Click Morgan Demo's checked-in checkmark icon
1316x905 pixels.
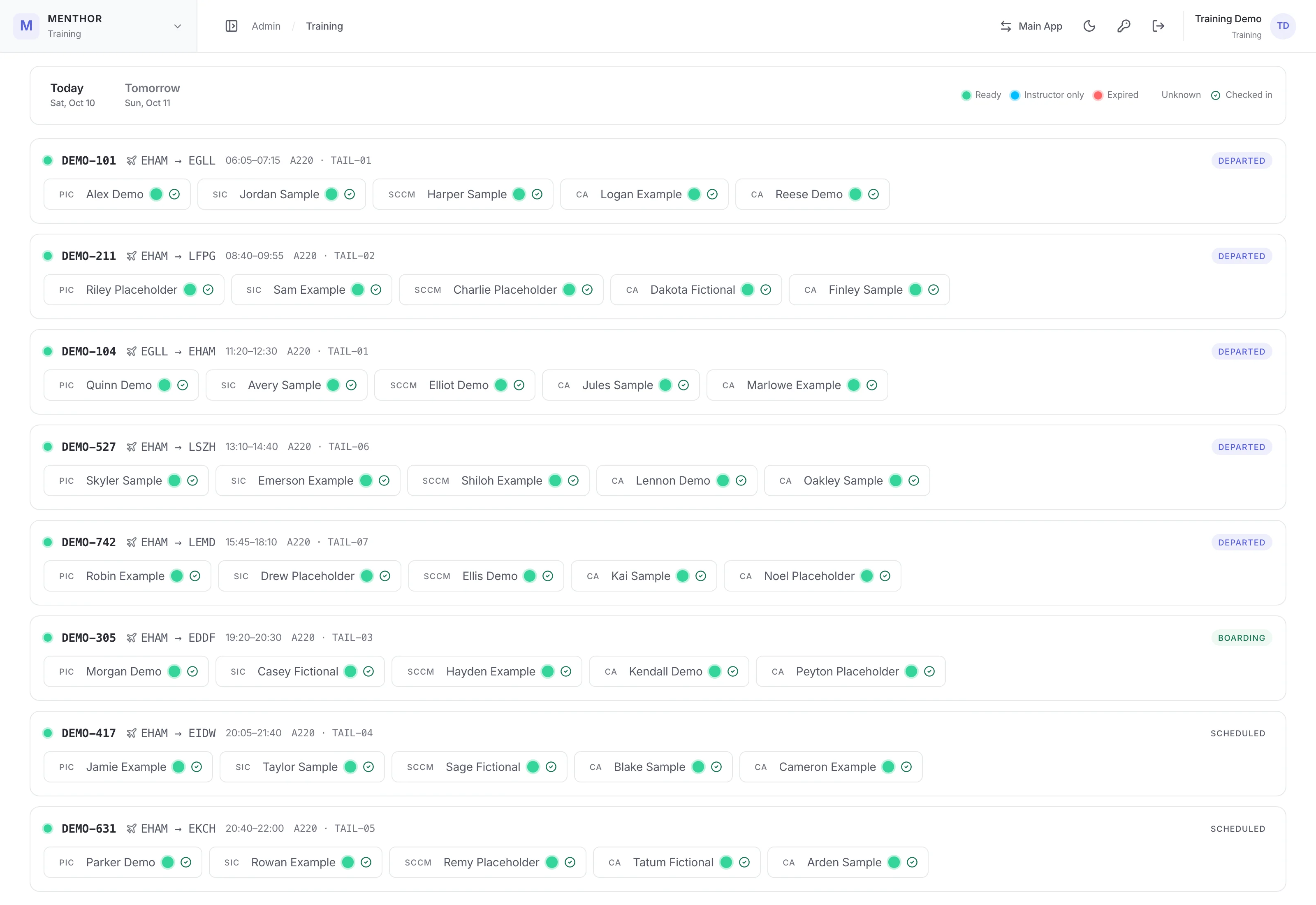pos(193,671)
